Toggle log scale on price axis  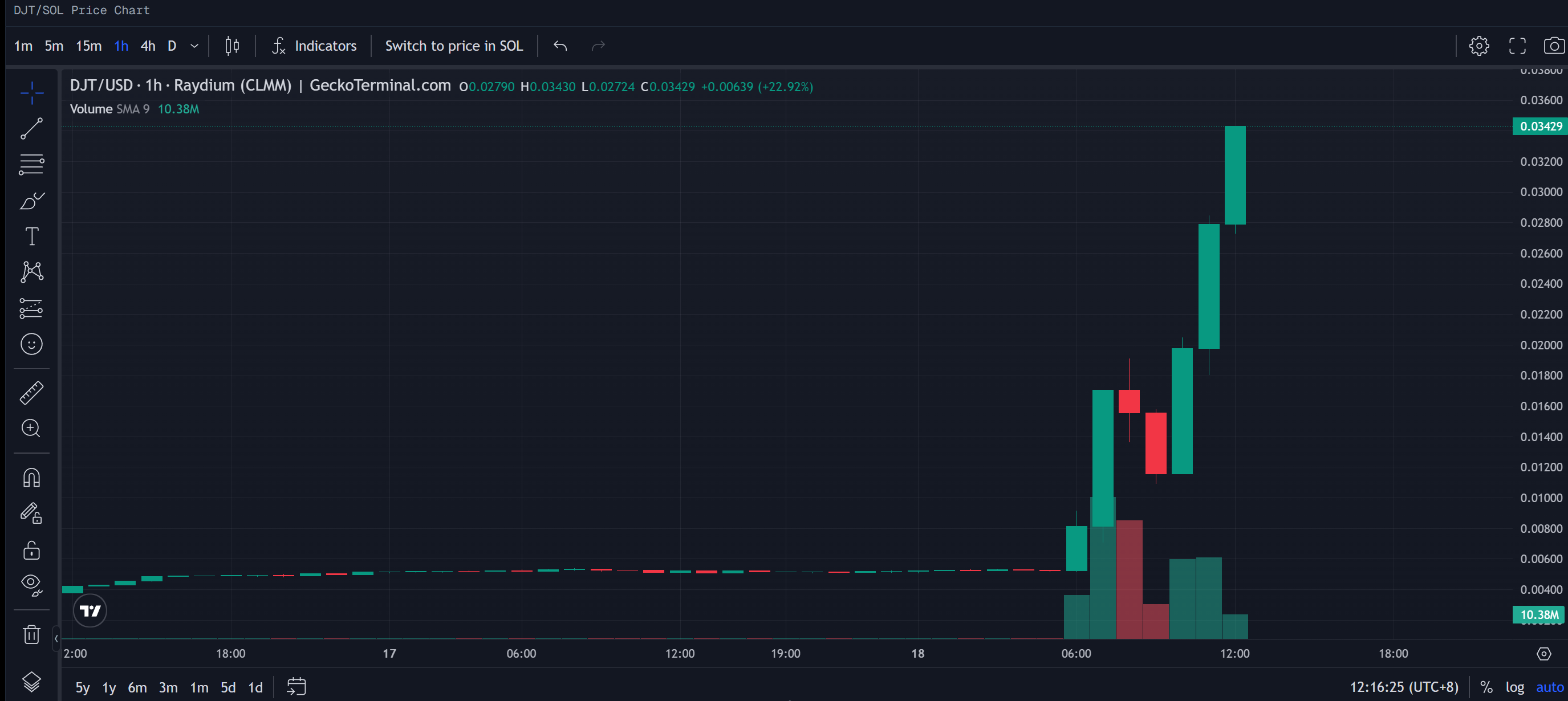[1514, 687]
